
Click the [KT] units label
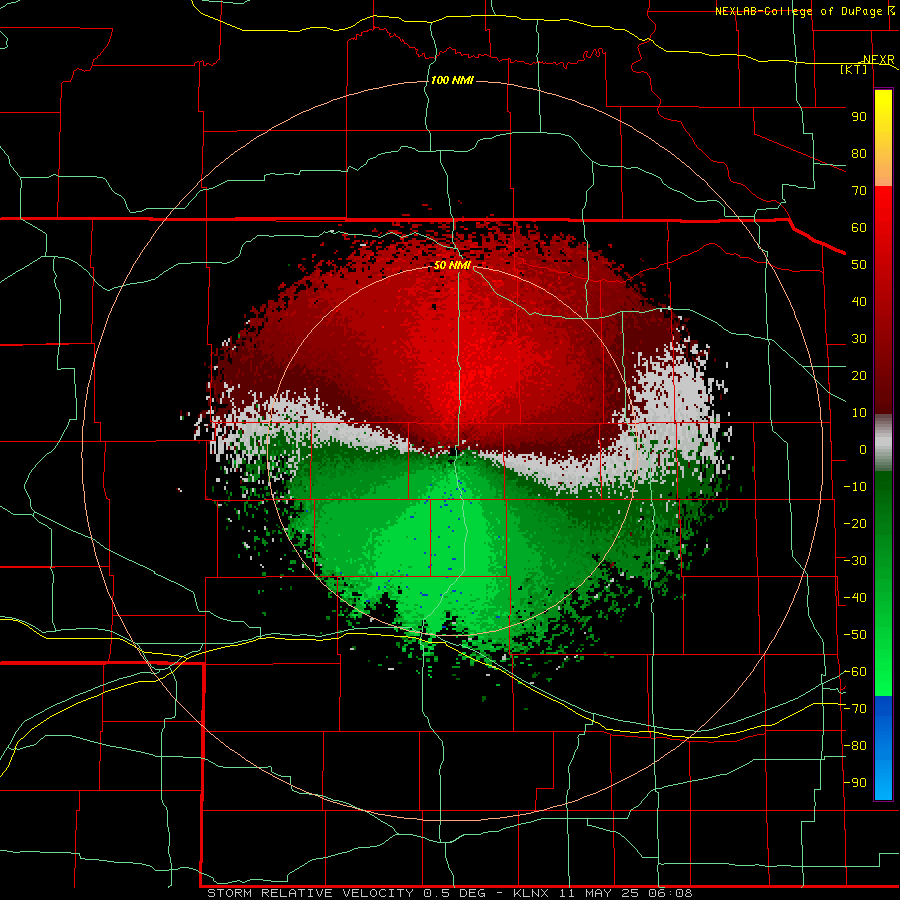point(854,69)
